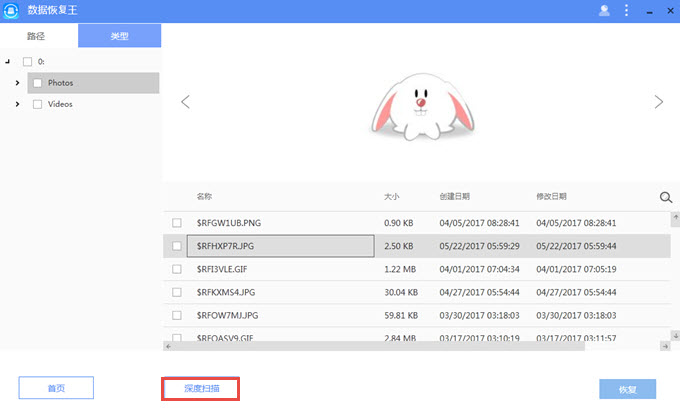Expand the Videos tree node
Viewport: 680px width, 419px height.
(17, 104)
